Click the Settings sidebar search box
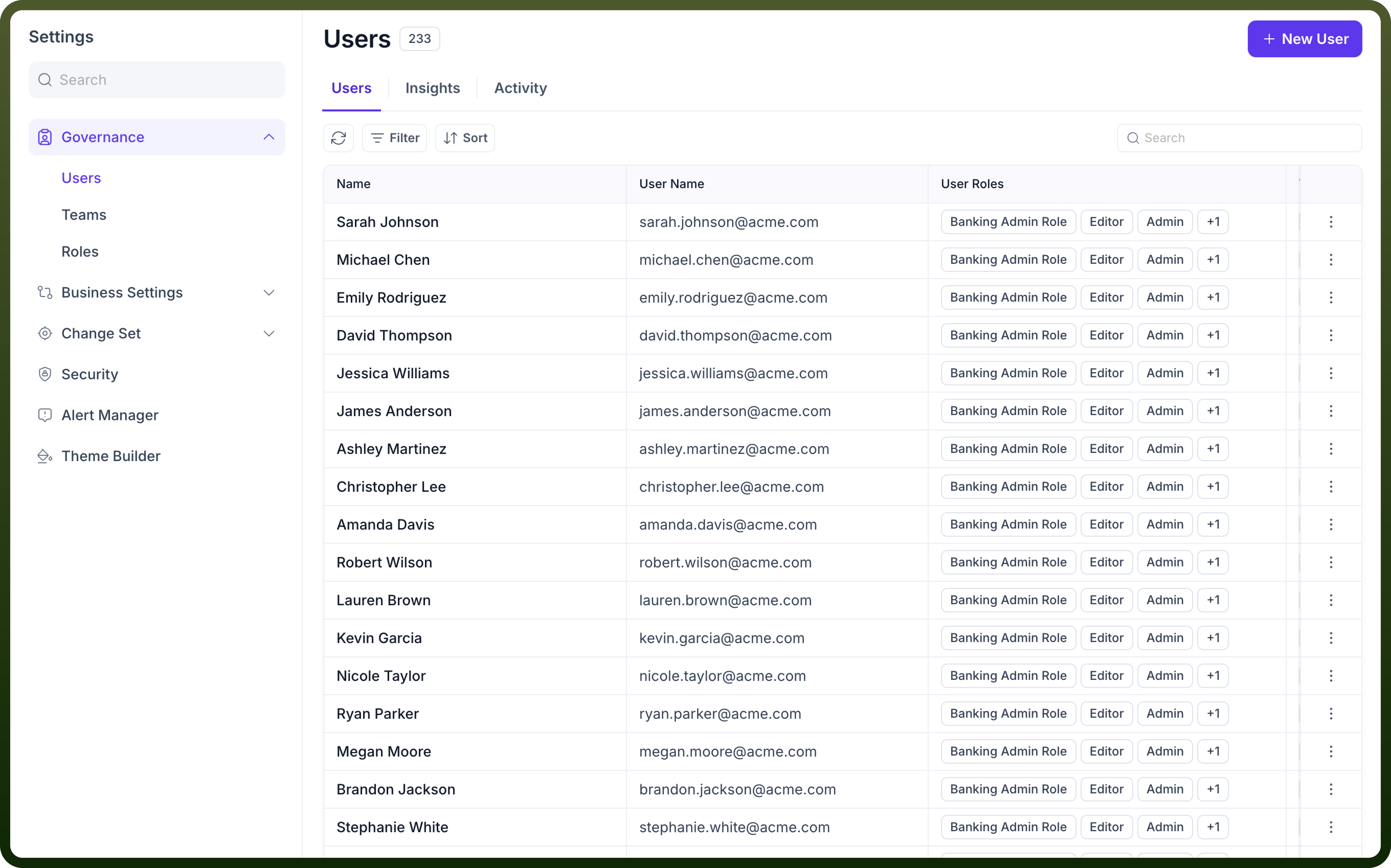Viewport: 1391px width, 868px height. click(156, 80)
